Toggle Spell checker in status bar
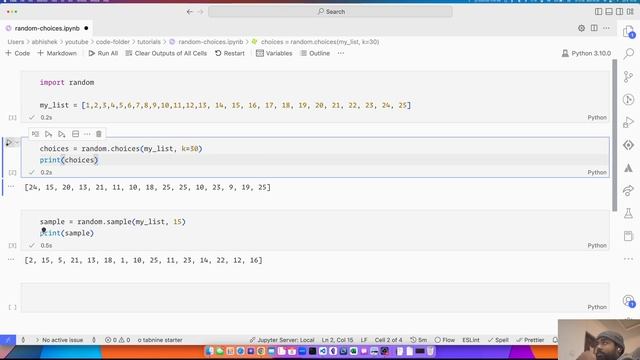Image resolution: width=640 pixels, height=360 pixels. pos(498,340)
